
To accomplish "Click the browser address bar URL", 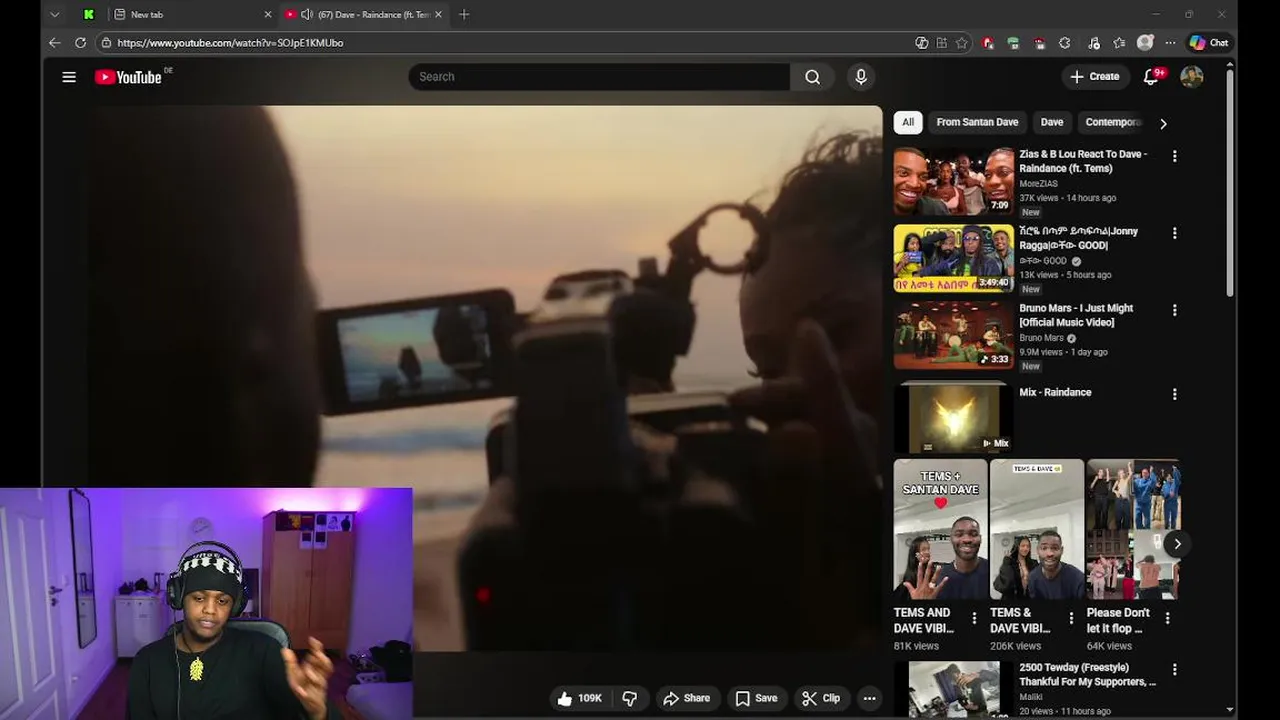I will pyautogui.click(x=230, y=43).
